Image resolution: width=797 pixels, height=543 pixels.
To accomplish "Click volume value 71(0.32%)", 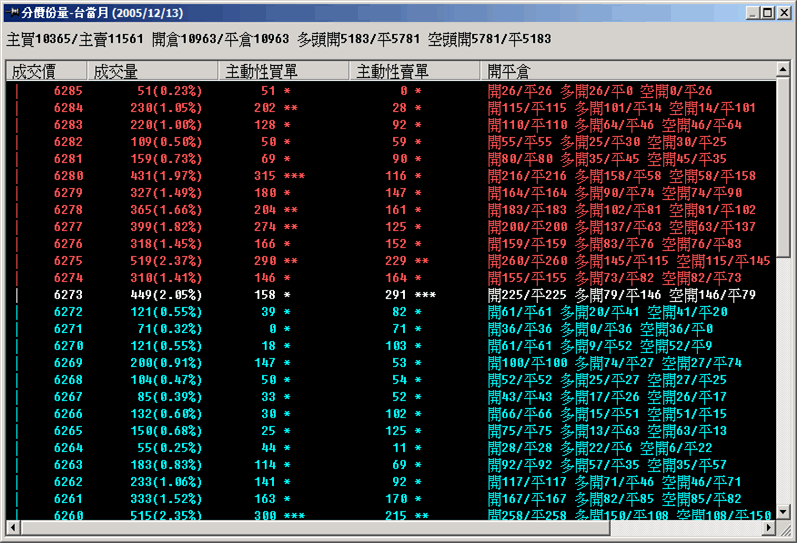I will point(170,329).
